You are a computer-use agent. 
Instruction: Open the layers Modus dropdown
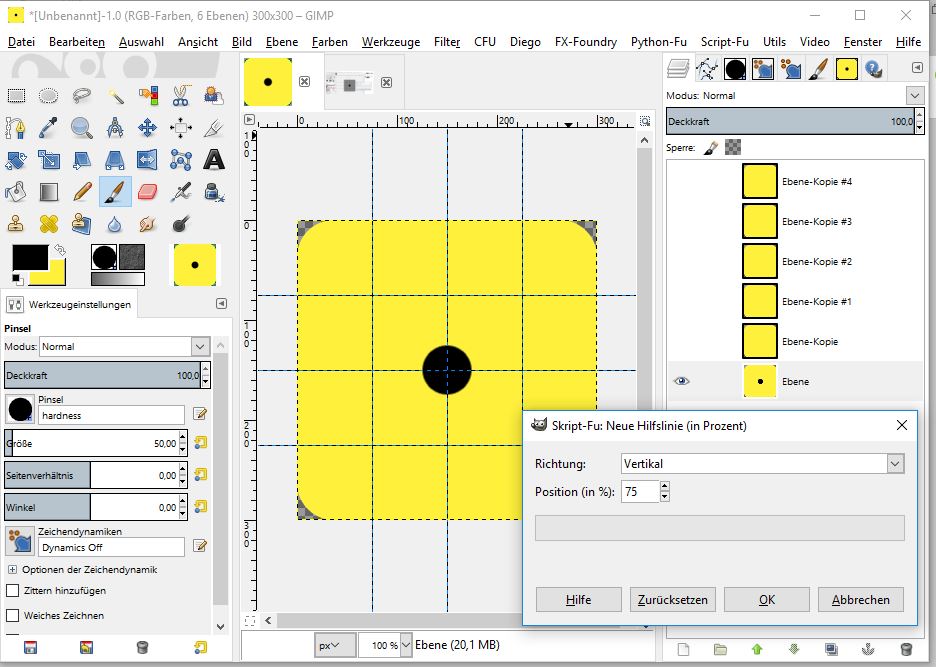[x=914, y=96]
